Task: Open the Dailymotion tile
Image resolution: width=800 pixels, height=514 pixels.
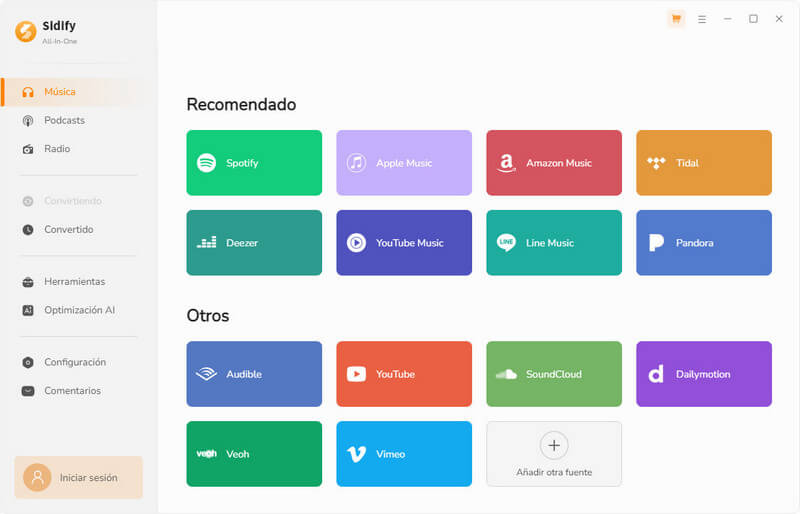Action: click(x=704, y=374)
